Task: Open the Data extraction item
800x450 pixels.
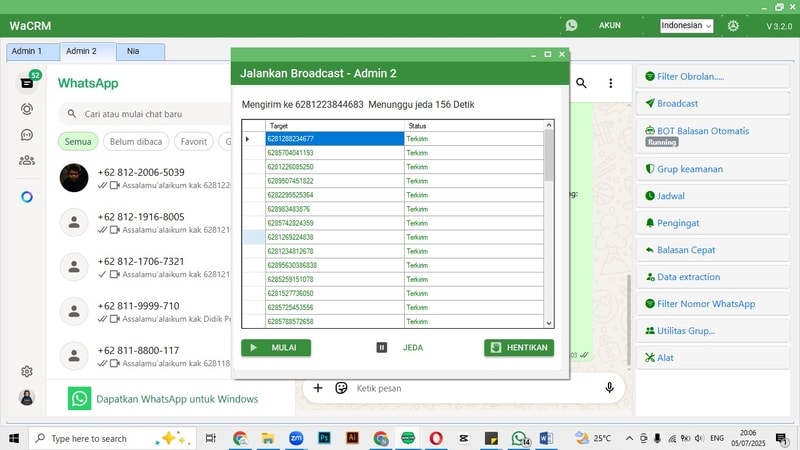Action: pyautogui.click(x=712, y=277)
